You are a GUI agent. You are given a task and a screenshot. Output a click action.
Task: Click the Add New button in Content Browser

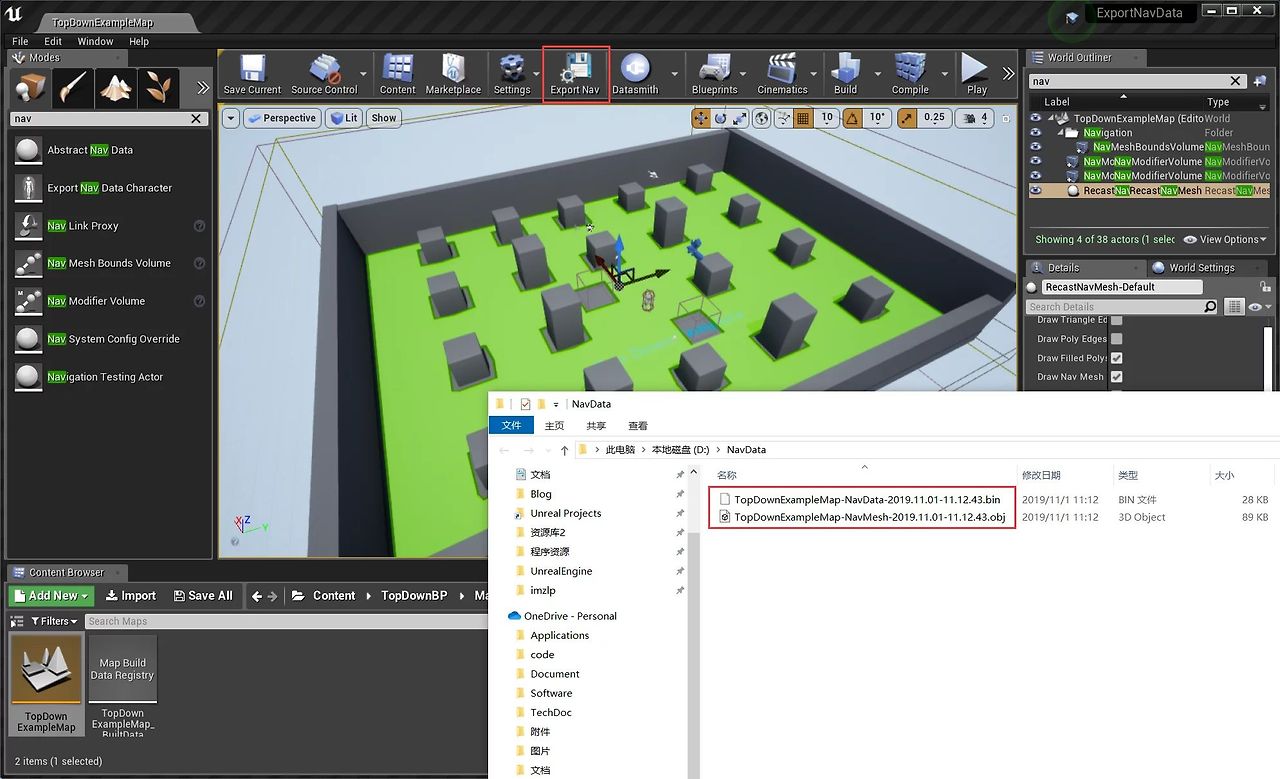51,596
